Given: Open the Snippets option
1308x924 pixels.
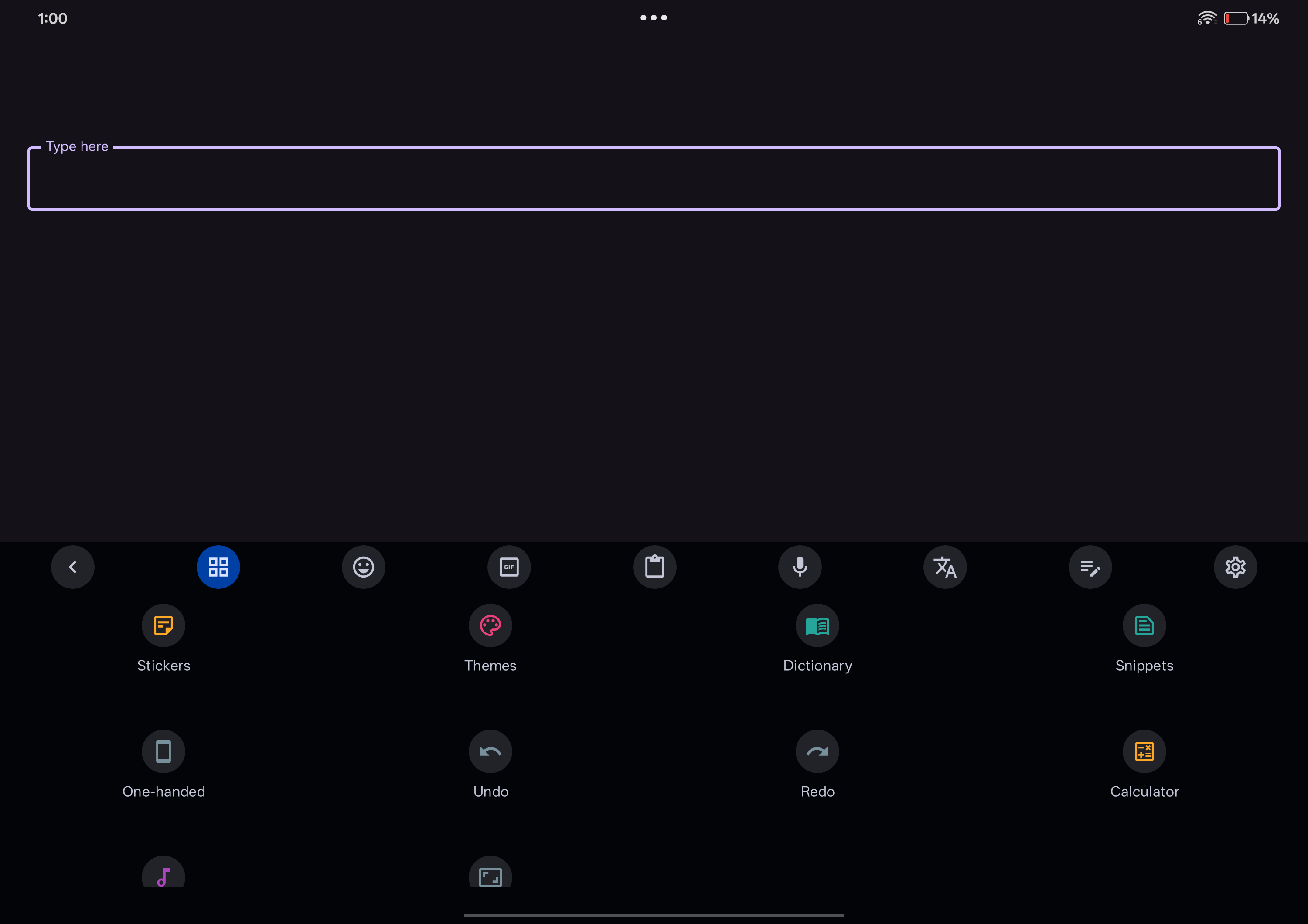Looking at the screenshot, I should (1144, 639).
